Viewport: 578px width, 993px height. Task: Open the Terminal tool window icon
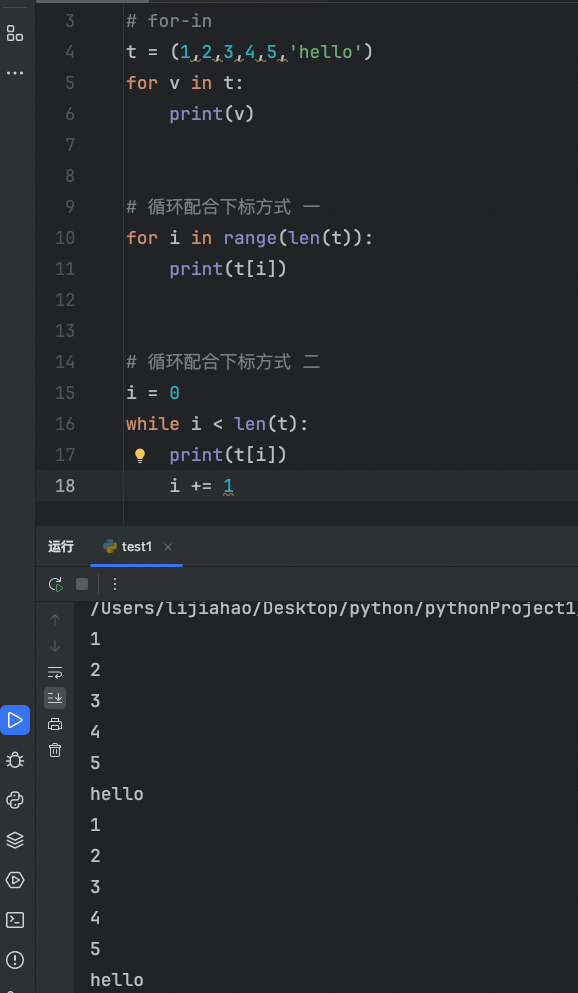[15, 920]
